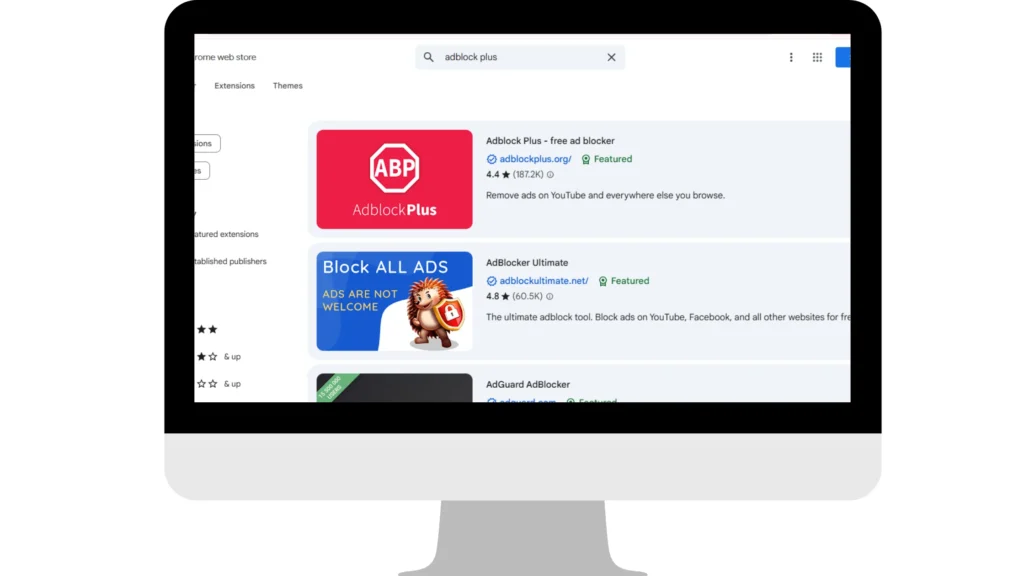Switch to the Themes tab
Screen dimensions: 1024x576
287,86
